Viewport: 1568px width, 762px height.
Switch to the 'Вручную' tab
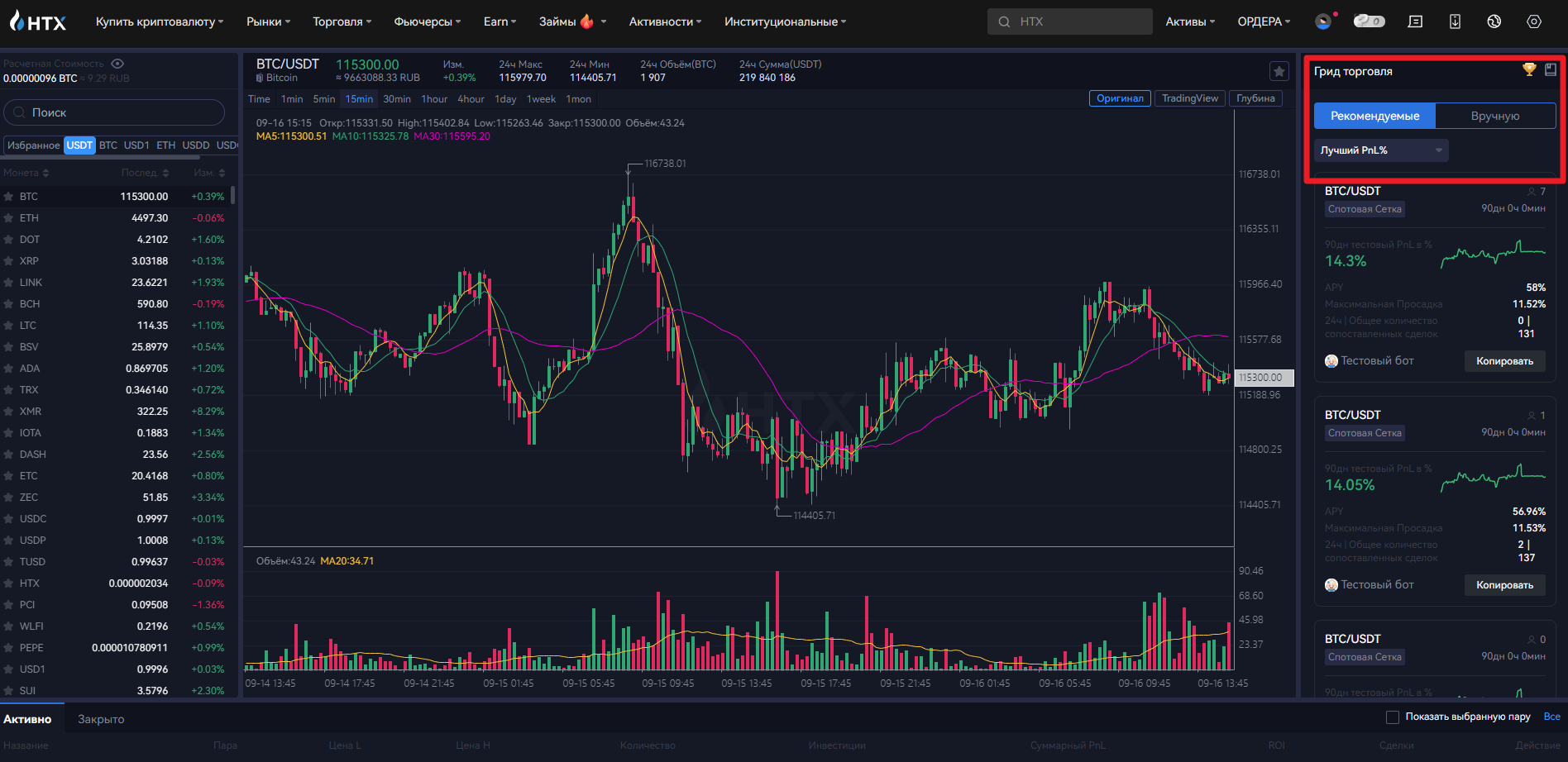[x=1494, y=116]
